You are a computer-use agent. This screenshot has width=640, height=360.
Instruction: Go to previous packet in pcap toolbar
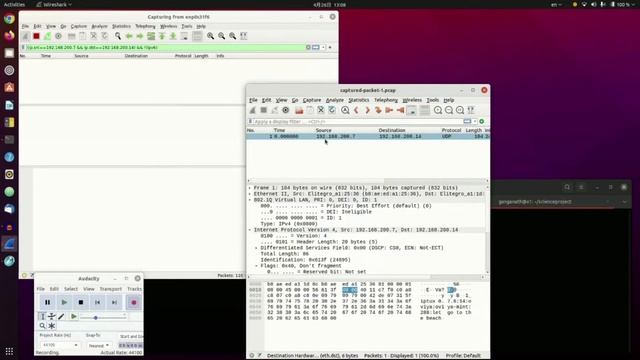[x=356, y=110]
